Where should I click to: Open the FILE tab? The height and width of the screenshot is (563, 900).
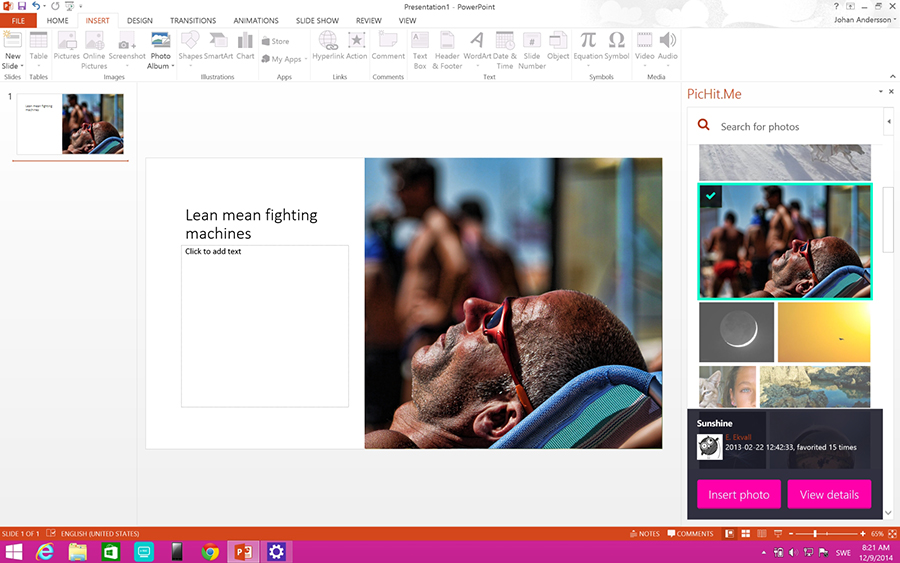pyautogui.click(x=18, y=21)
